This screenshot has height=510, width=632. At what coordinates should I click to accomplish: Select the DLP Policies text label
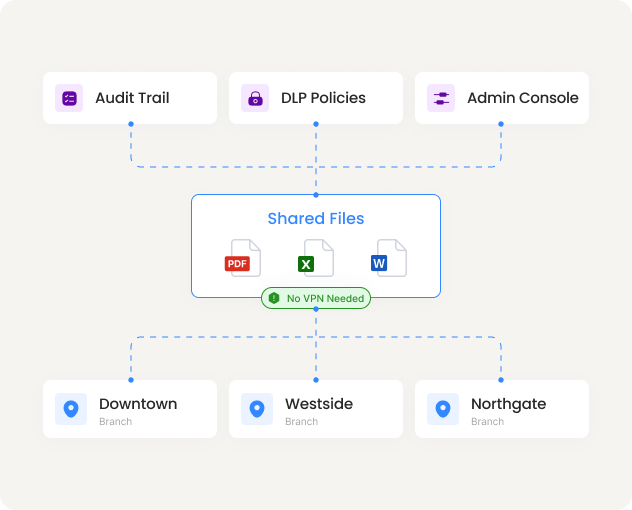(322, 98)
